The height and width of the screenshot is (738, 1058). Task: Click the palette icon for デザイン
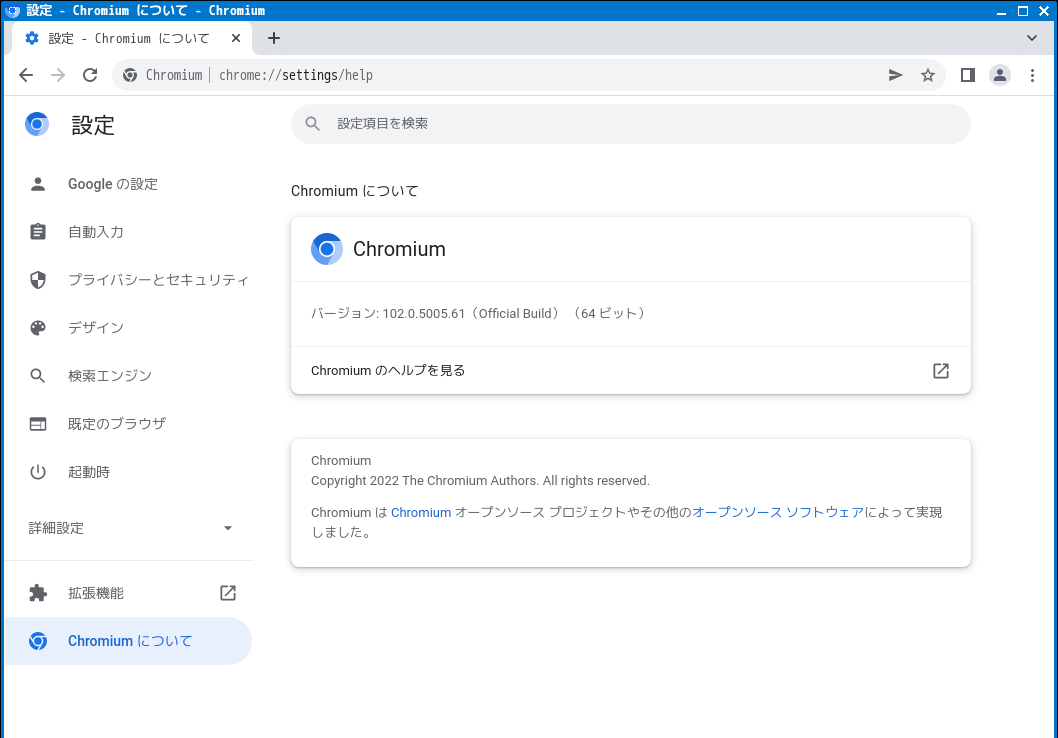(x=38, y=328)
